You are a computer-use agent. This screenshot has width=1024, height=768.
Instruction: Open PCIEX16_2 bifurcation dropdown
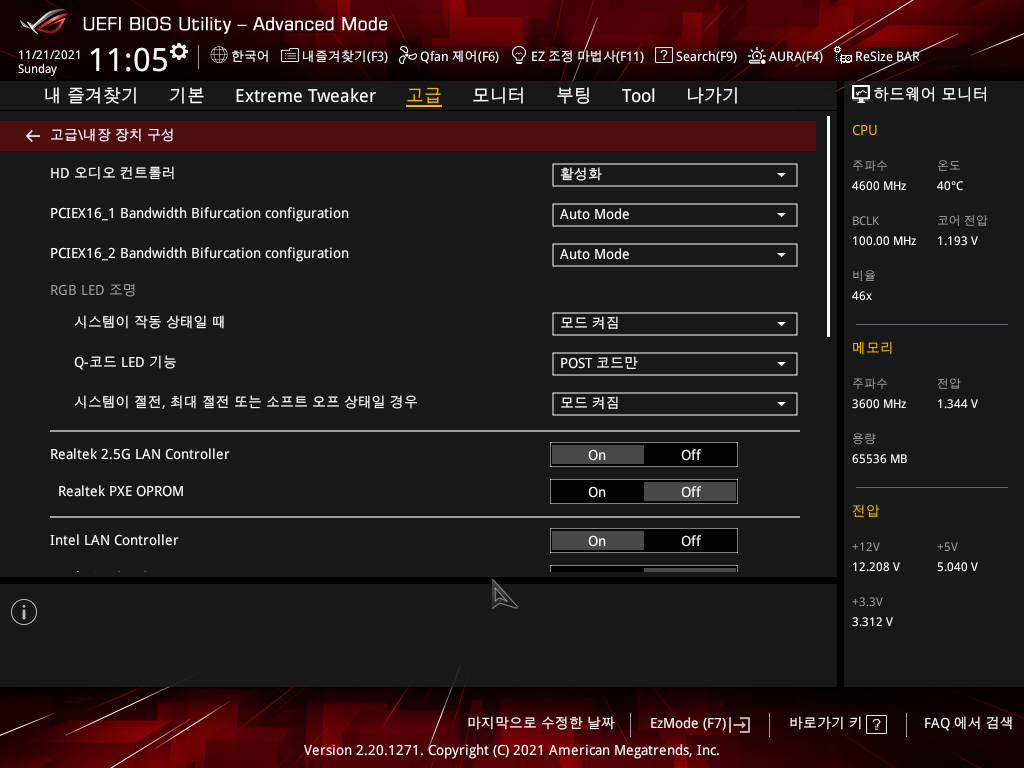click(675, 255)
